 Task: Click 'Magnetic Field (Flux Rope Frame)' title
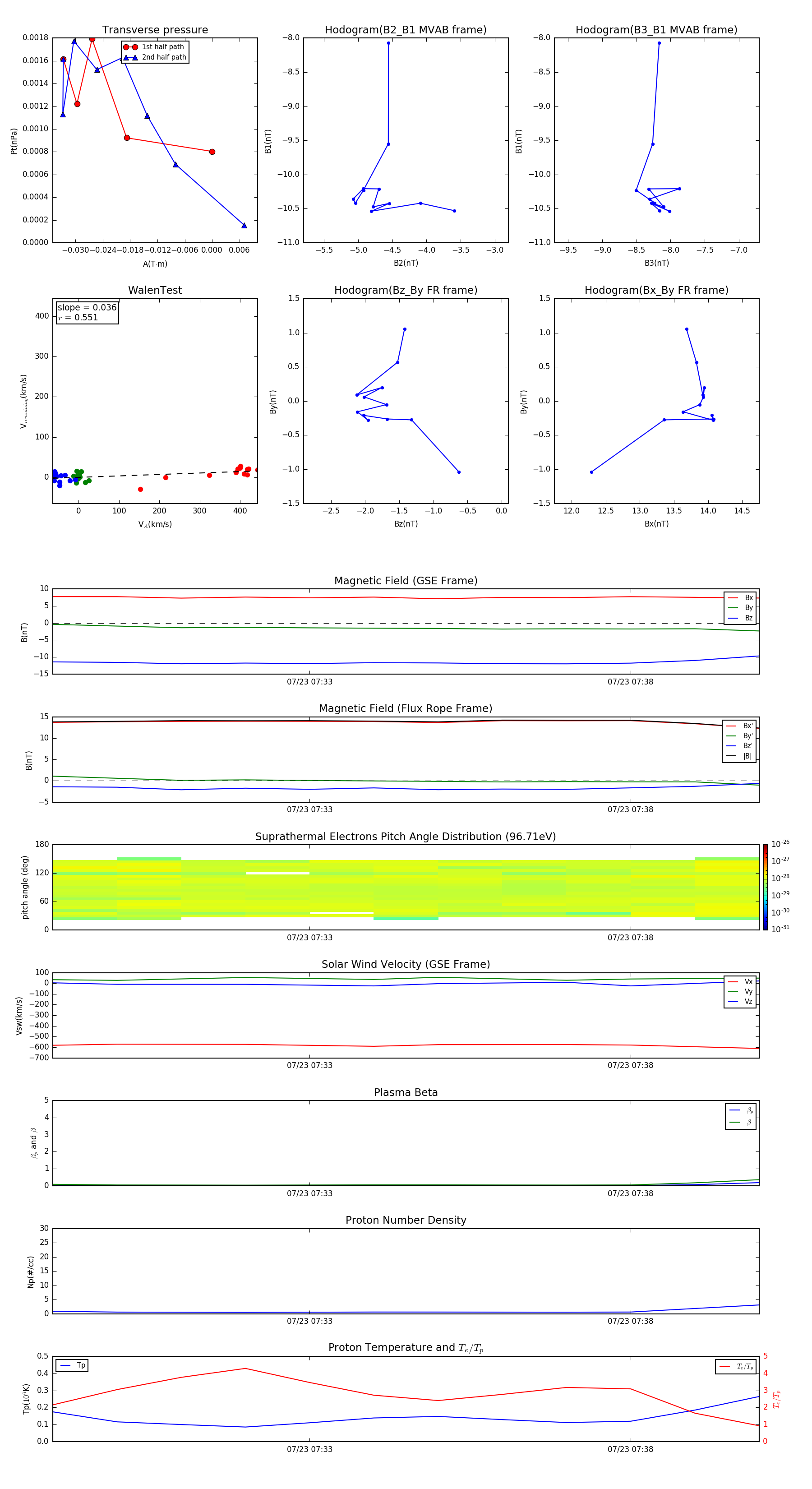tap(406, 709)
